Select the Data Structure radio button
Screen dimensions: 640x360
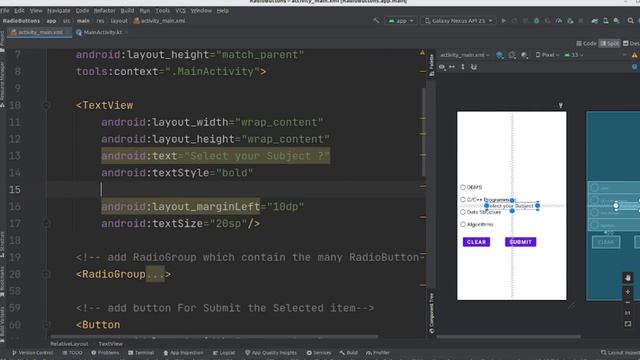pyautogui.click(x=463, y=212)
